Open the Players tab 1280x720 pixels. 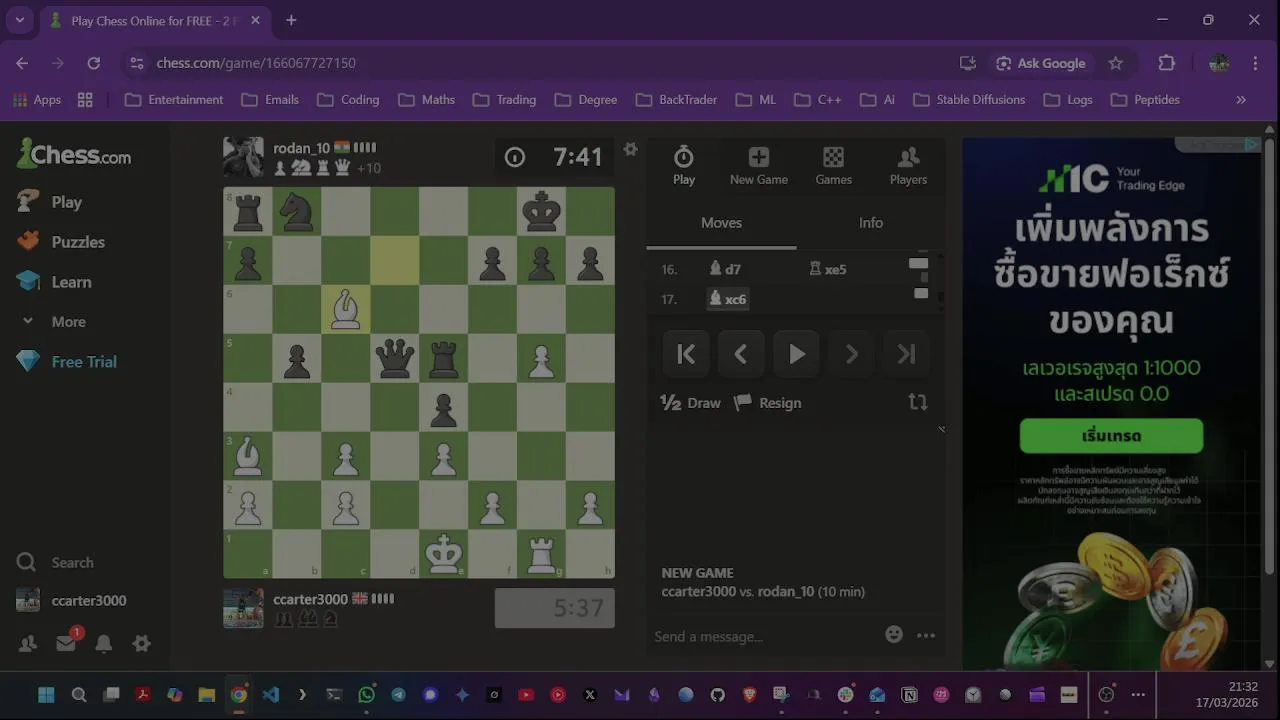coord(908,165)
